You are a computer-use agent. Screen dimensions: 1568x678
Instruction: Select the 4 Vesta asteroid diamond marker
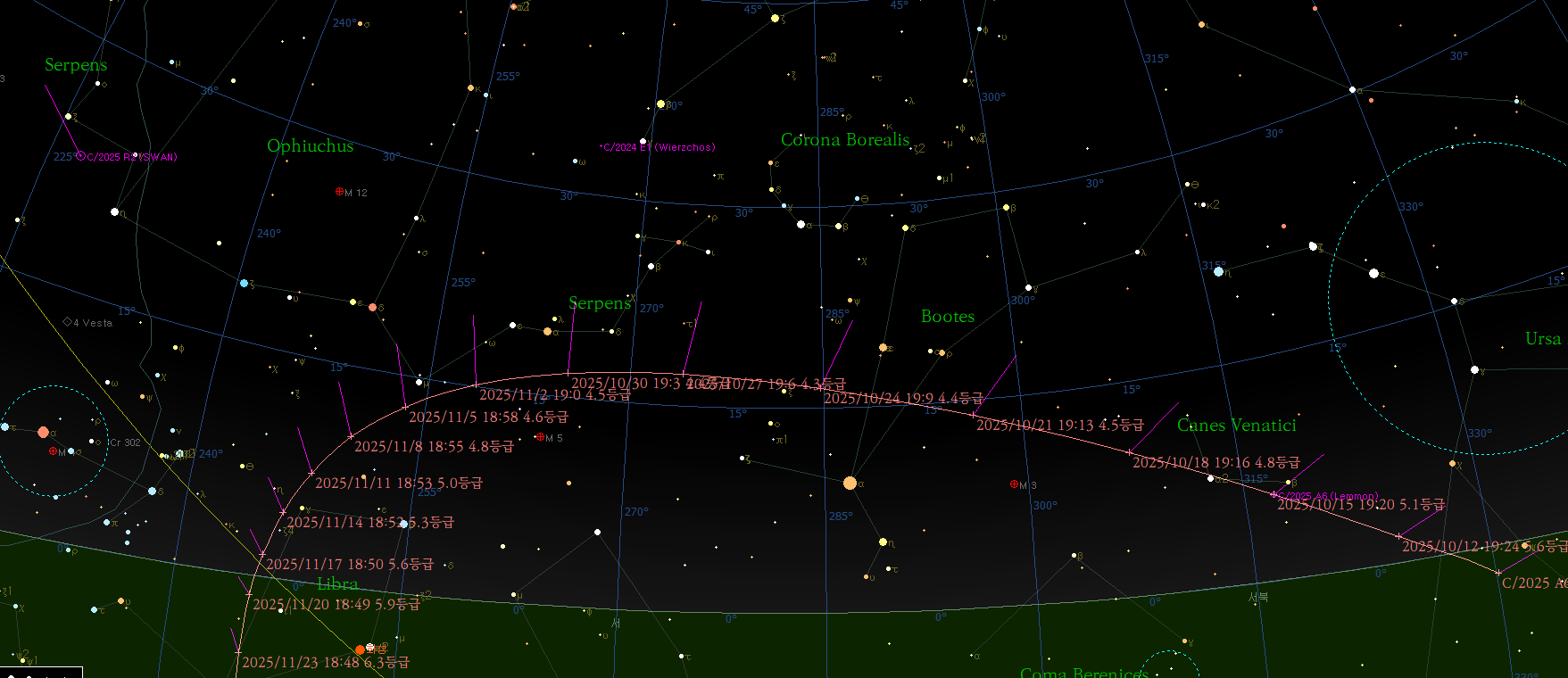coord(67,322)
